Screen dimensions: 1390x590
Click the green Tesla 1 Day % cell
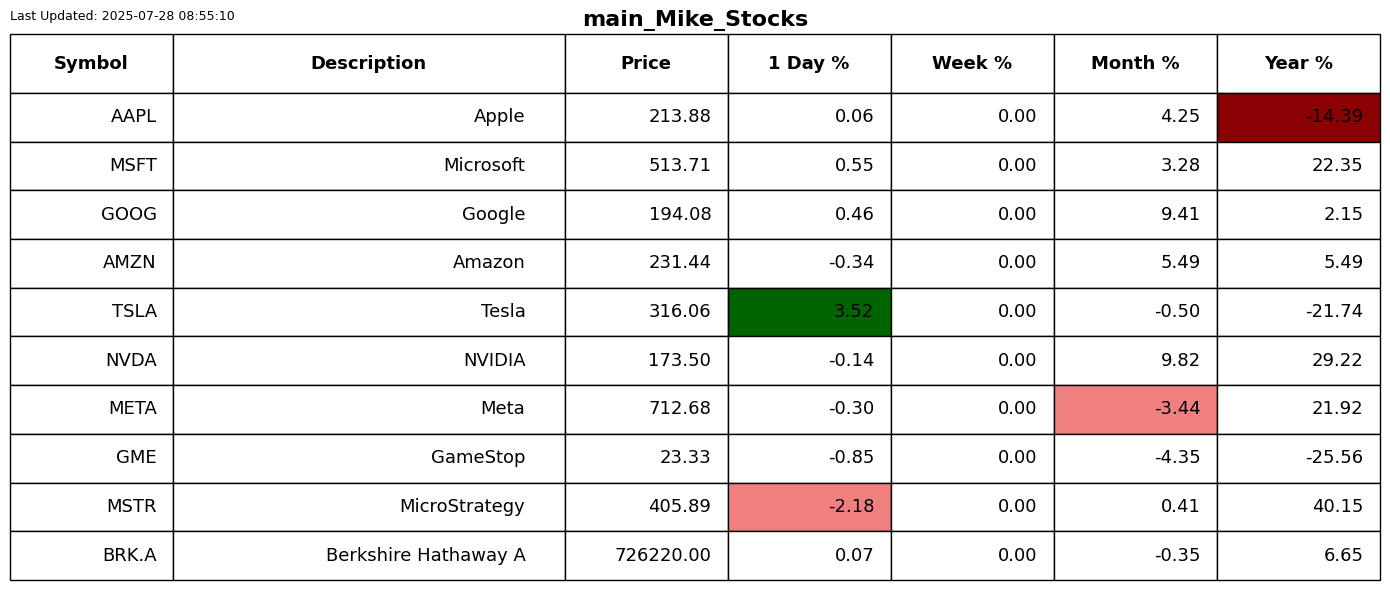tap(809, 312)
